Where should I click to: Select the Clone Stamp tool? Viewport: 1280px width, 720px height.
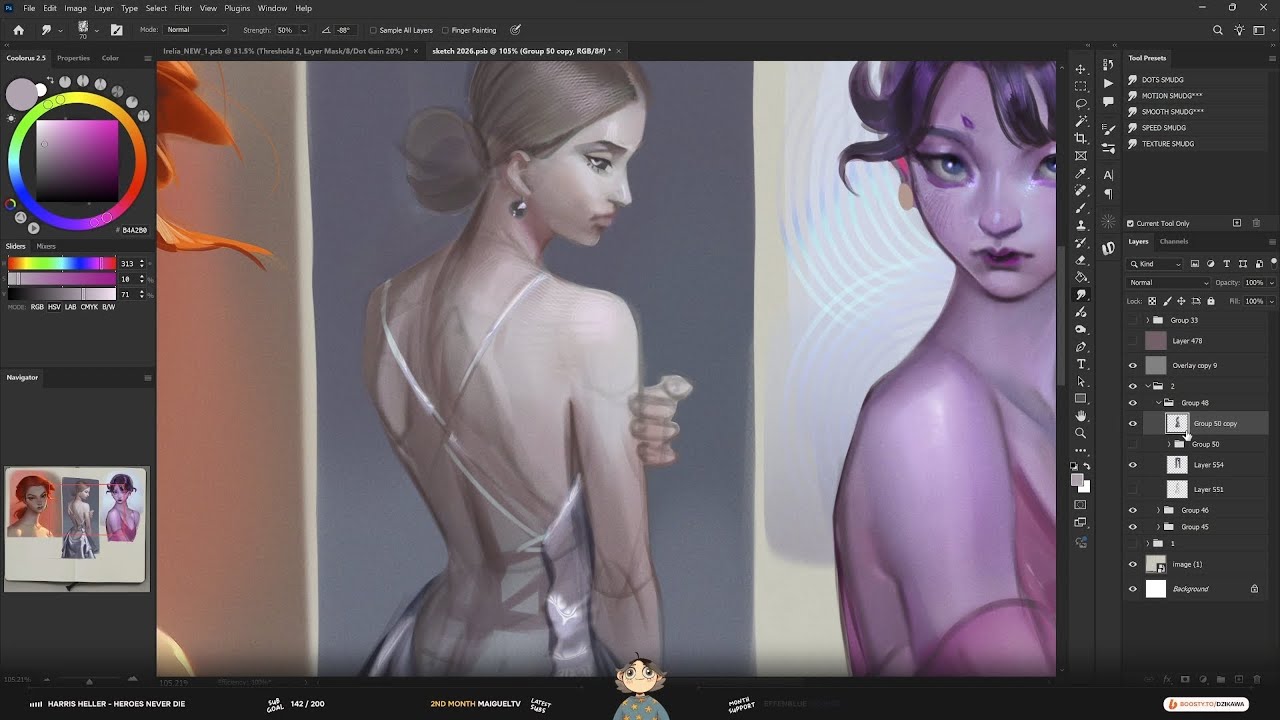[1080, 225]
